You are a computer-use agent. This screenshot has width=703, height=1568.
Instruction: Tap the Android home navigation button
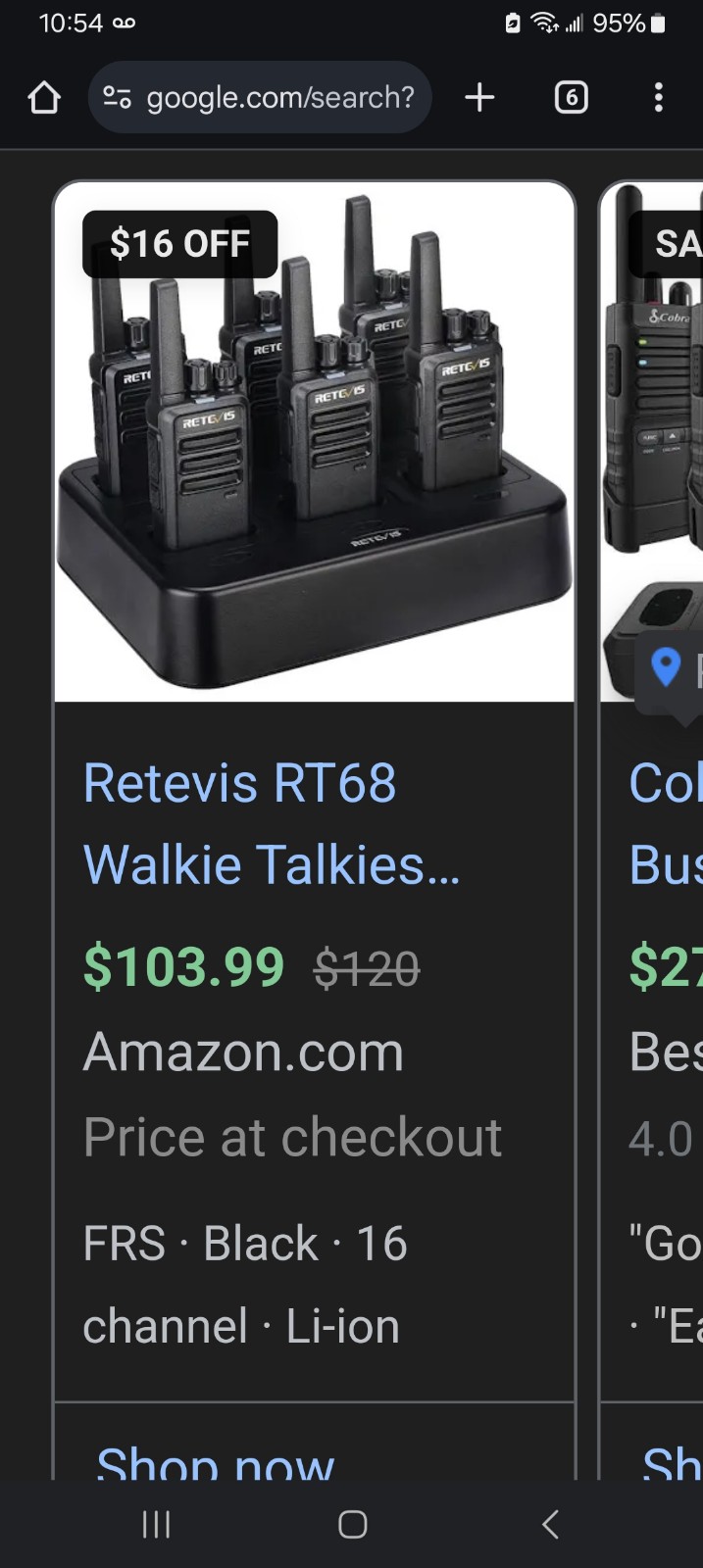(x=352, y=1524)
